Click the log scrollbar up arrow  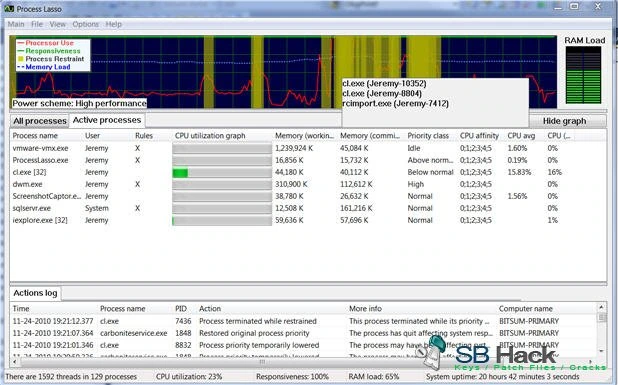click(601, 307)
